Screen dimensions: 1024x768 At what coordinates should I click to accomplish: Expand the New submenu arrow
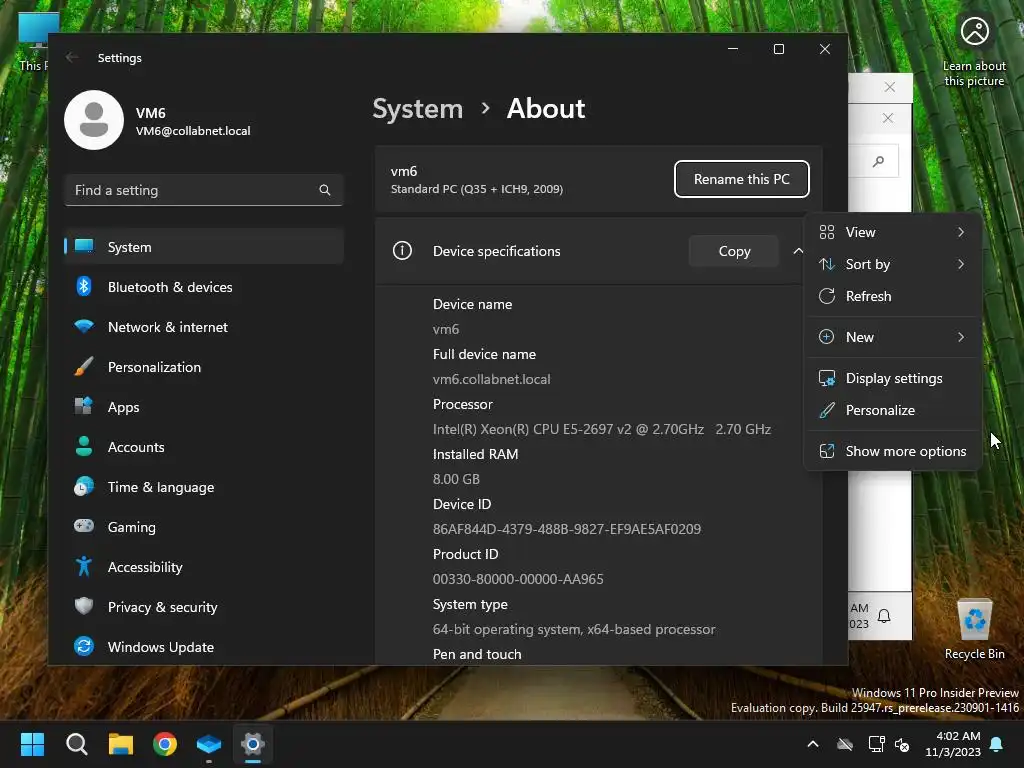click(x=961, y=337)
